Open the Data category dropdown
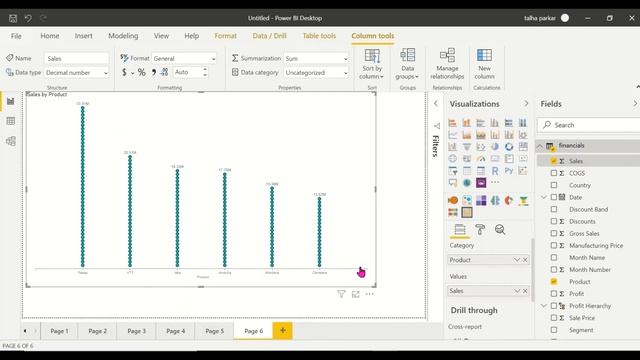 pos(316,73)
